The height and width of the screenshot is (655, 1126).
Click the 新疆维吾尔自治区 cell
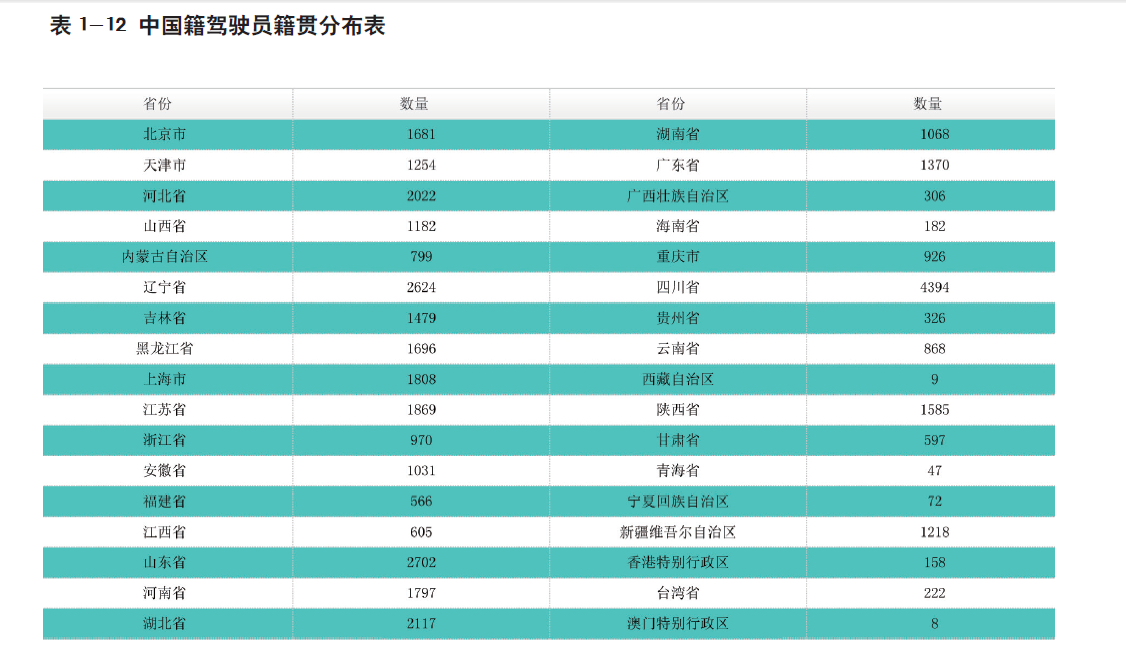tap(677, 532)
